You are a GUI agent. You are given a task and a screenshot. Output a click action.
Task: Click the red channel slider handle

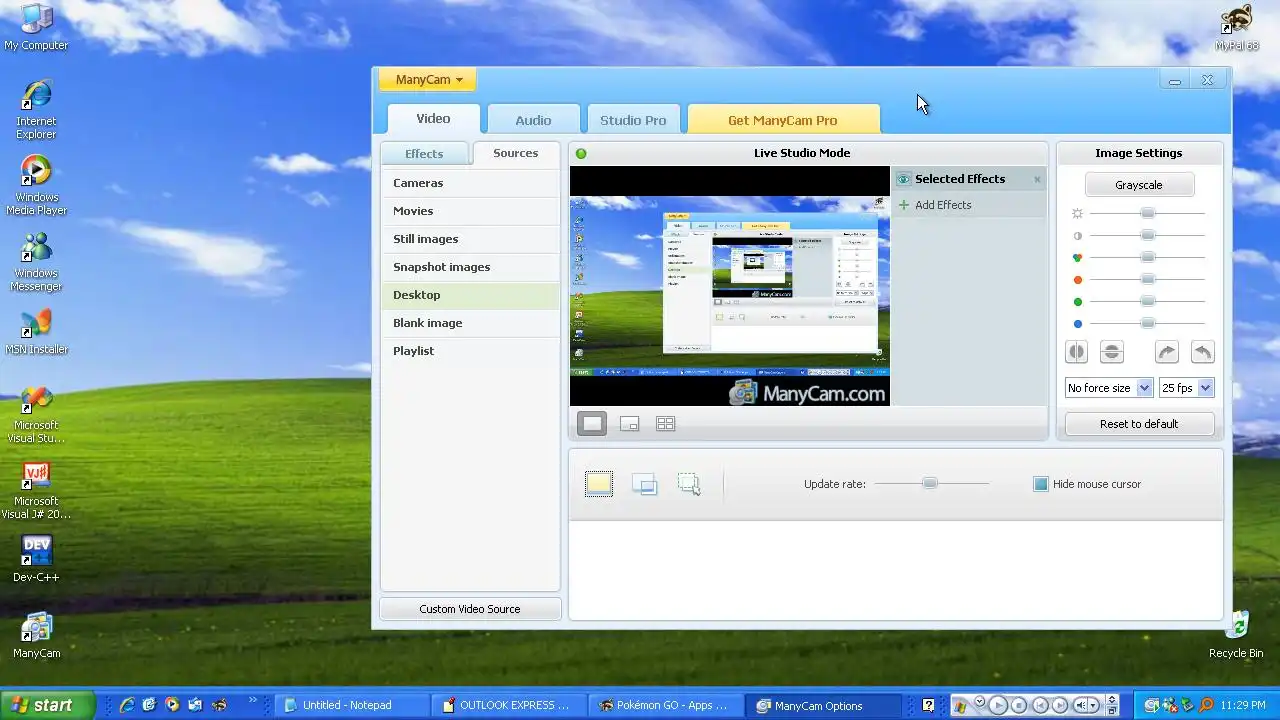tap(1148, 279)
